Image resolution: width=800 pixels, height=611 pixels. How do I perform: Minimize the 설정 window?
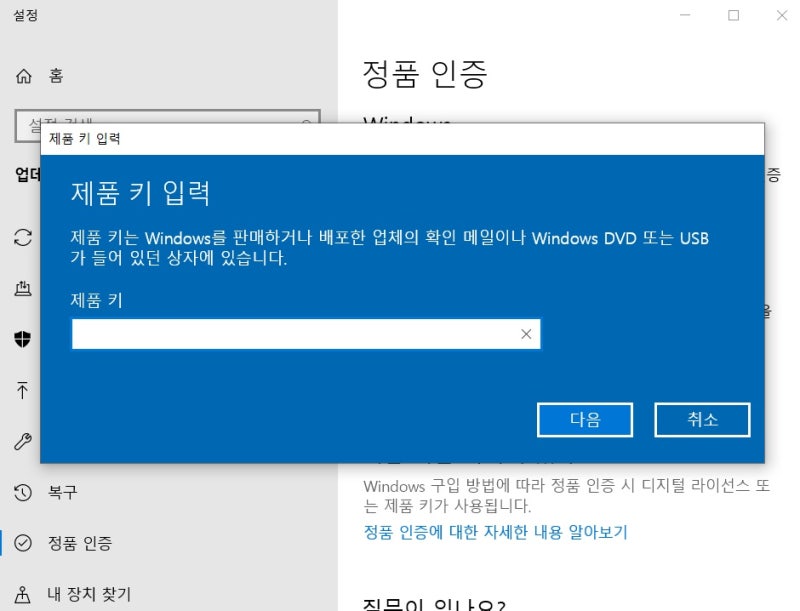point(685,15)
